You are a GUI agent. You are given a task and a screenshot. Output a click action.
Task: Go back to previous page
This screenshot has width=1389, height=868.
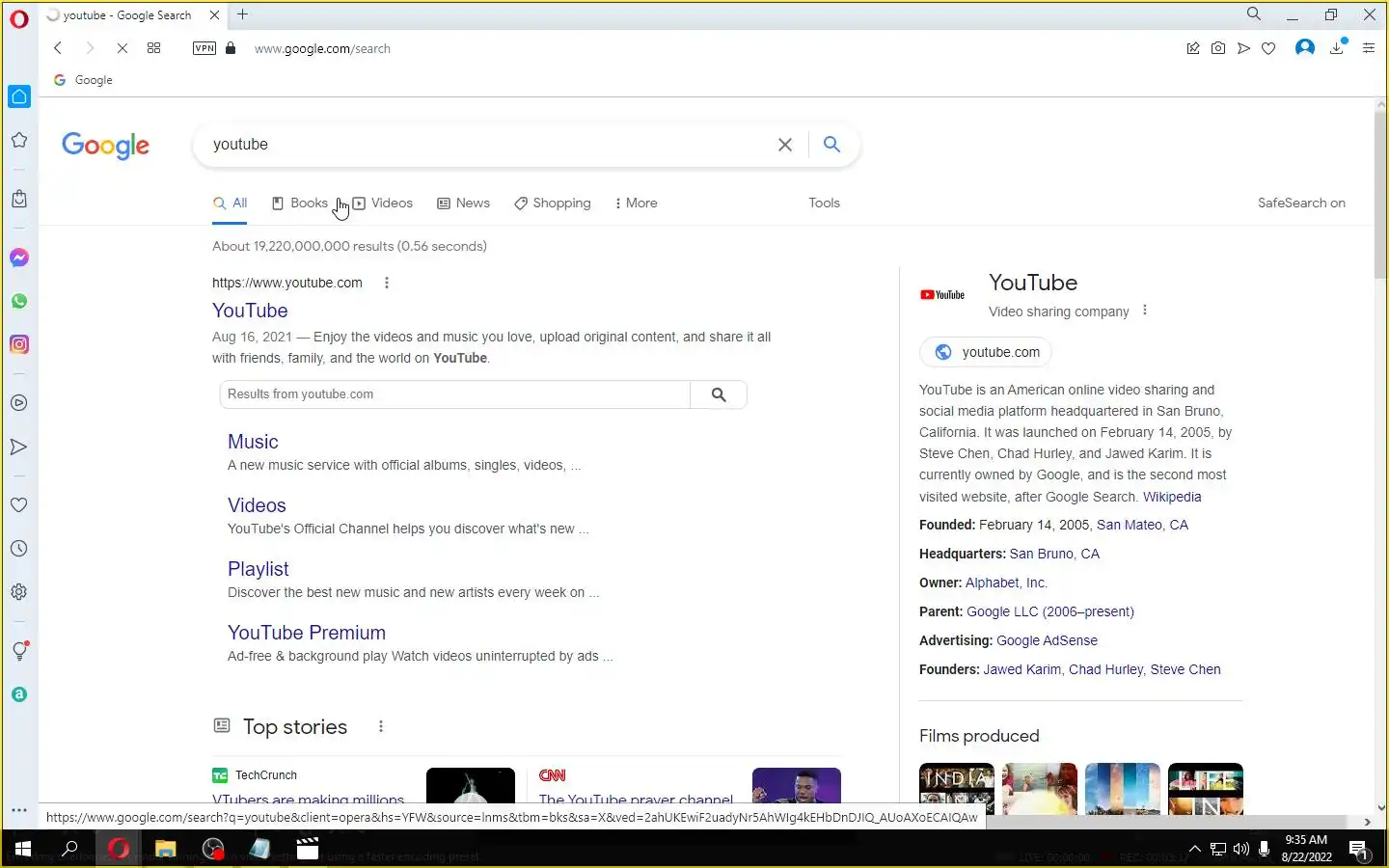(58, 48)
